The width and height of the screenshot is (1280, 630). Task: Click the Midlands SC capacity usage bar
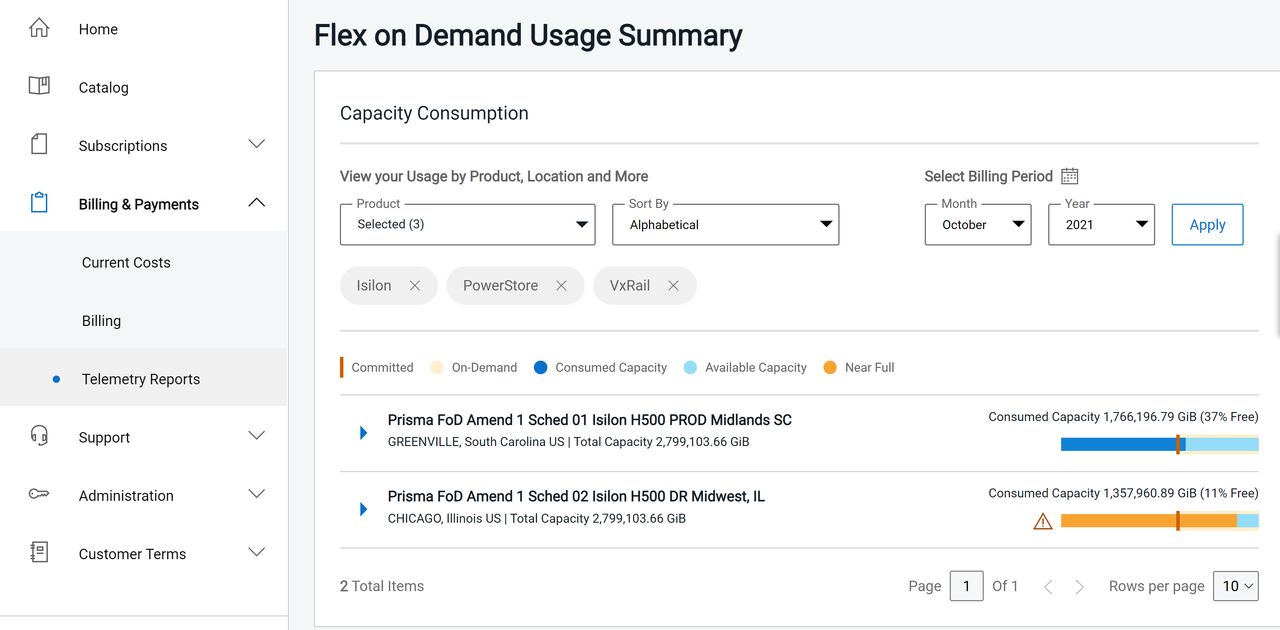(1160, 444)
